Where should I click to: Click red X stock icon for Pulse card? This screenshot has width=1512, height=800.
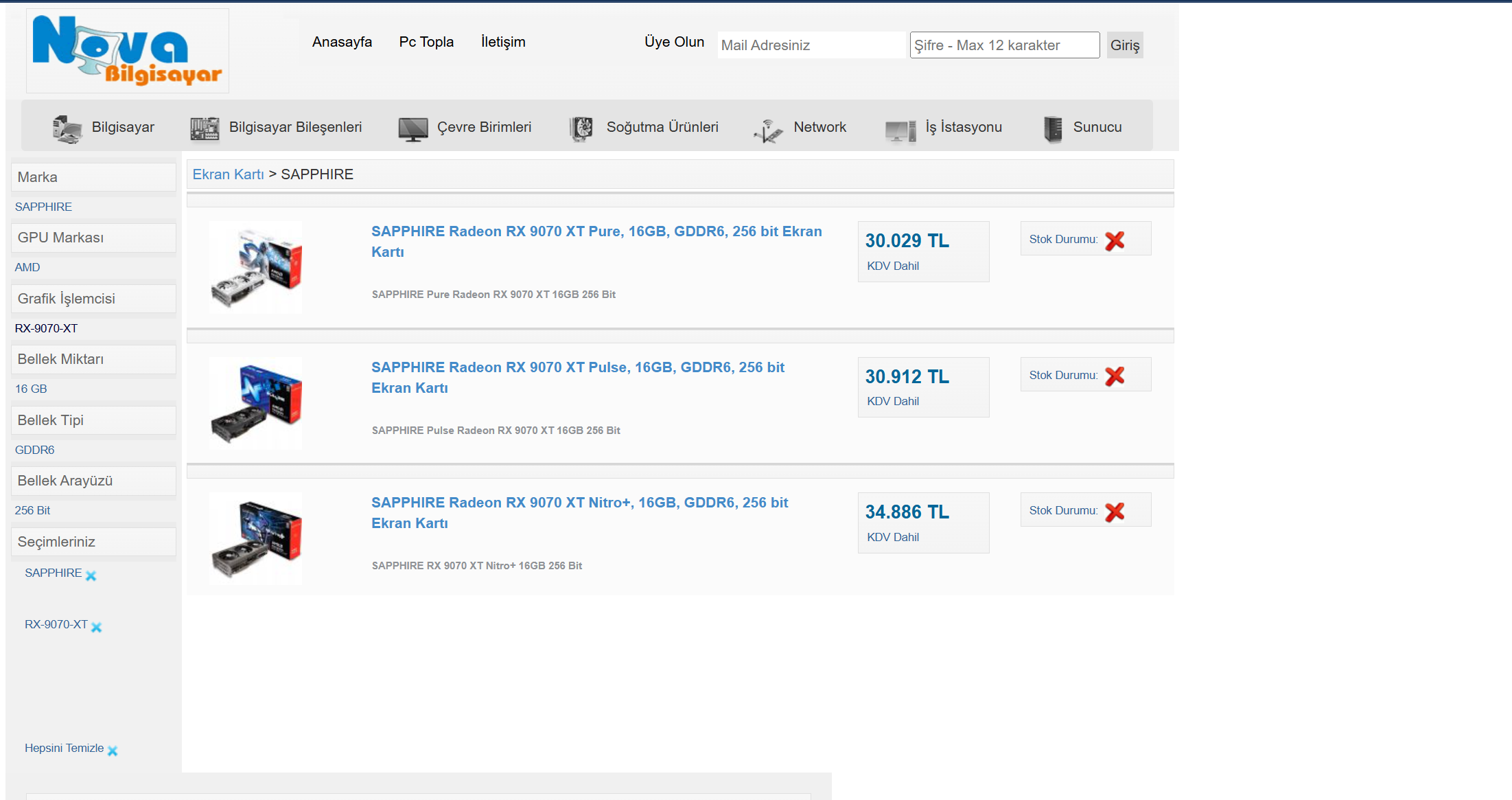point(1115,376)
